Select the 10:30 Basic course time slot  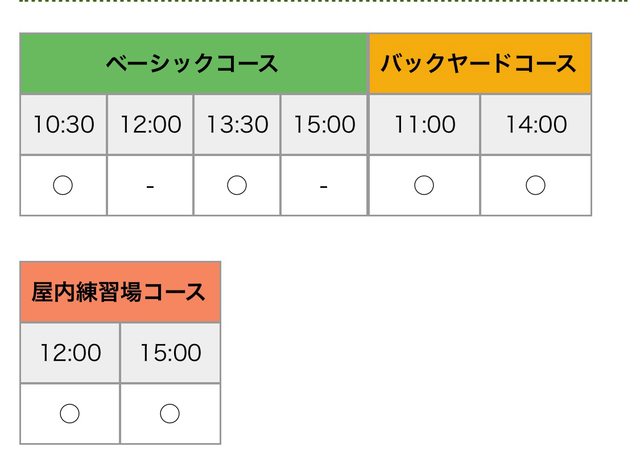pyautogui.click(x=63, y=125)
